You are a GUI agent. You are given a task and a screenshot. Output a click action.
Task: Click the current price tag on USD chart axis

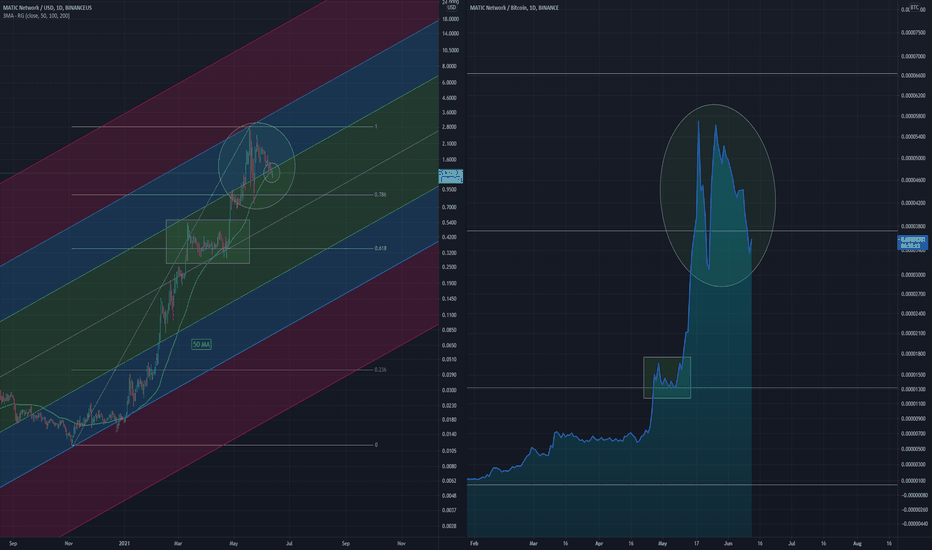click(x=451, y=175)
